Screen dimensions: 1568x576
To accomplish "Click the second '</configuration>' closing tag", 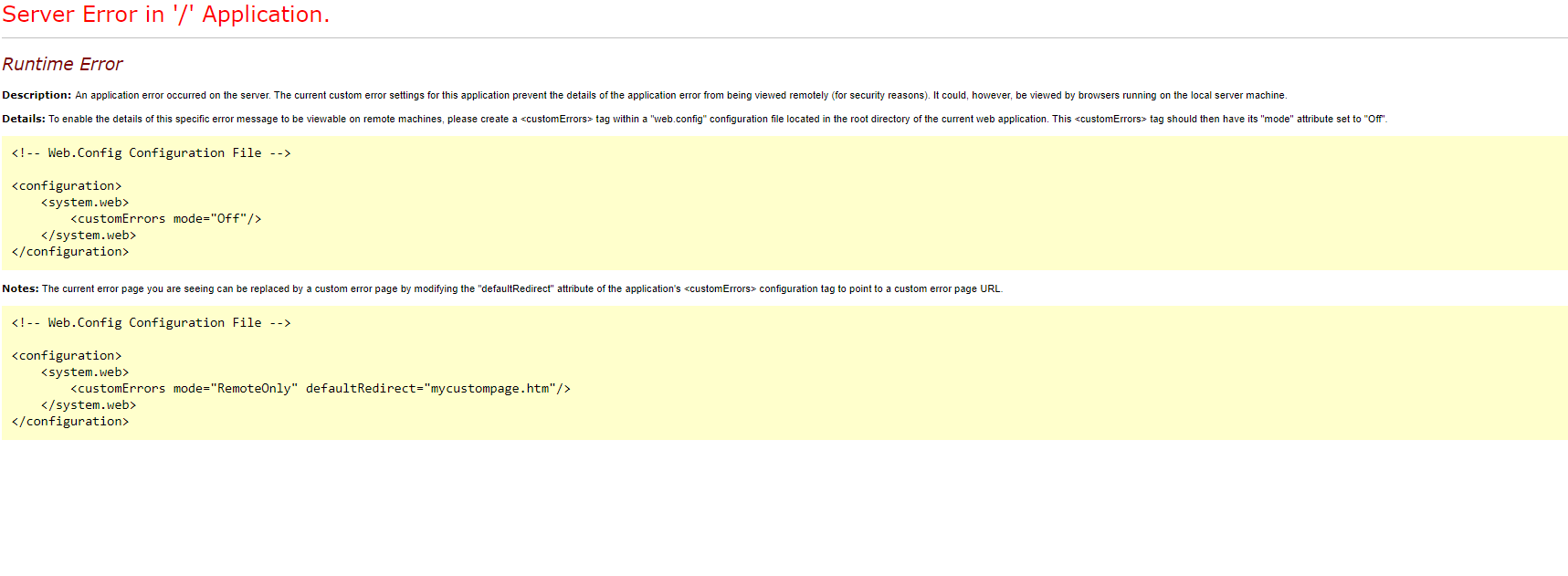I will coord(70,422).
